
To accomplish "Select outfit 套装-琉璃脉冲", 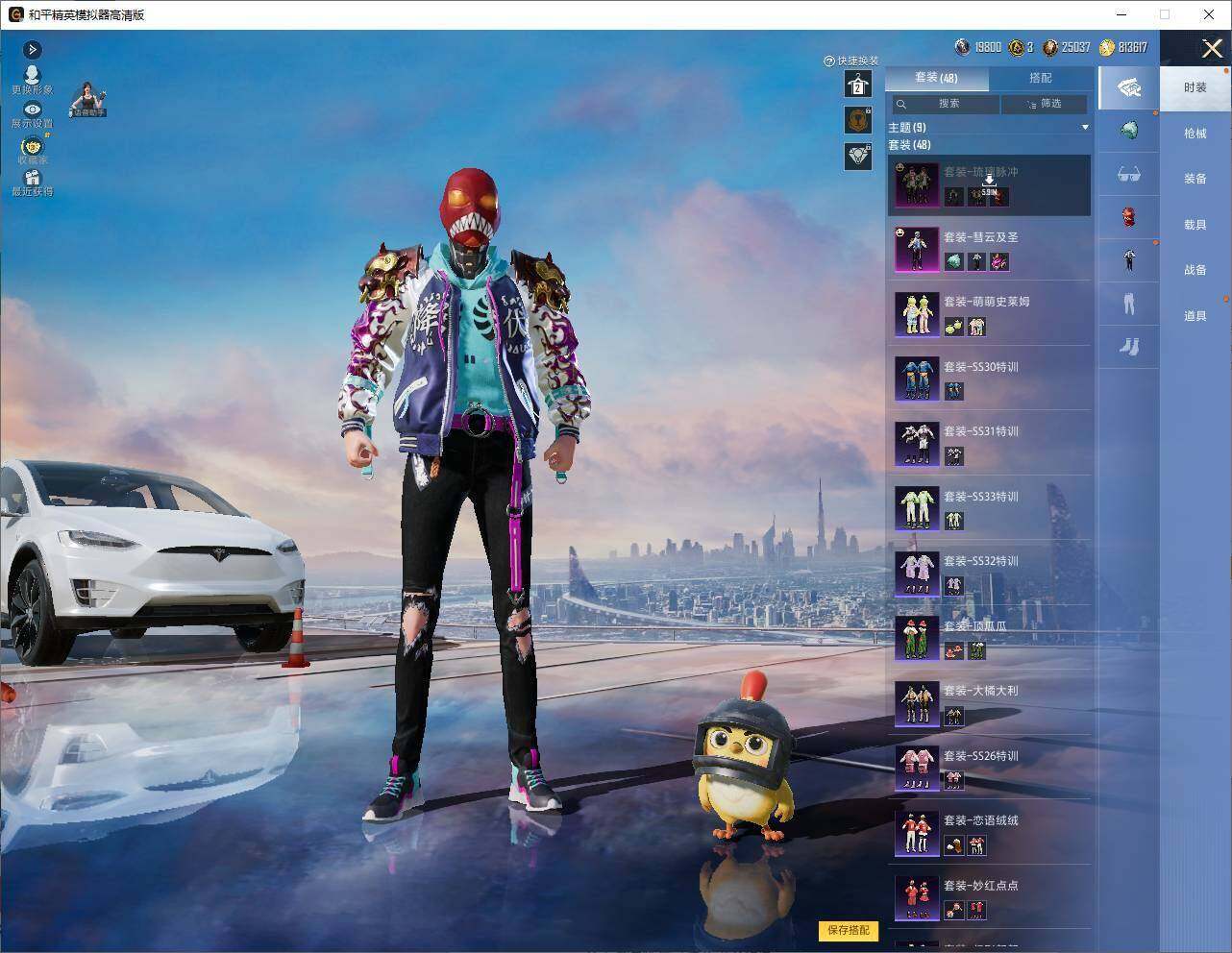I will (x=989, y=184).
